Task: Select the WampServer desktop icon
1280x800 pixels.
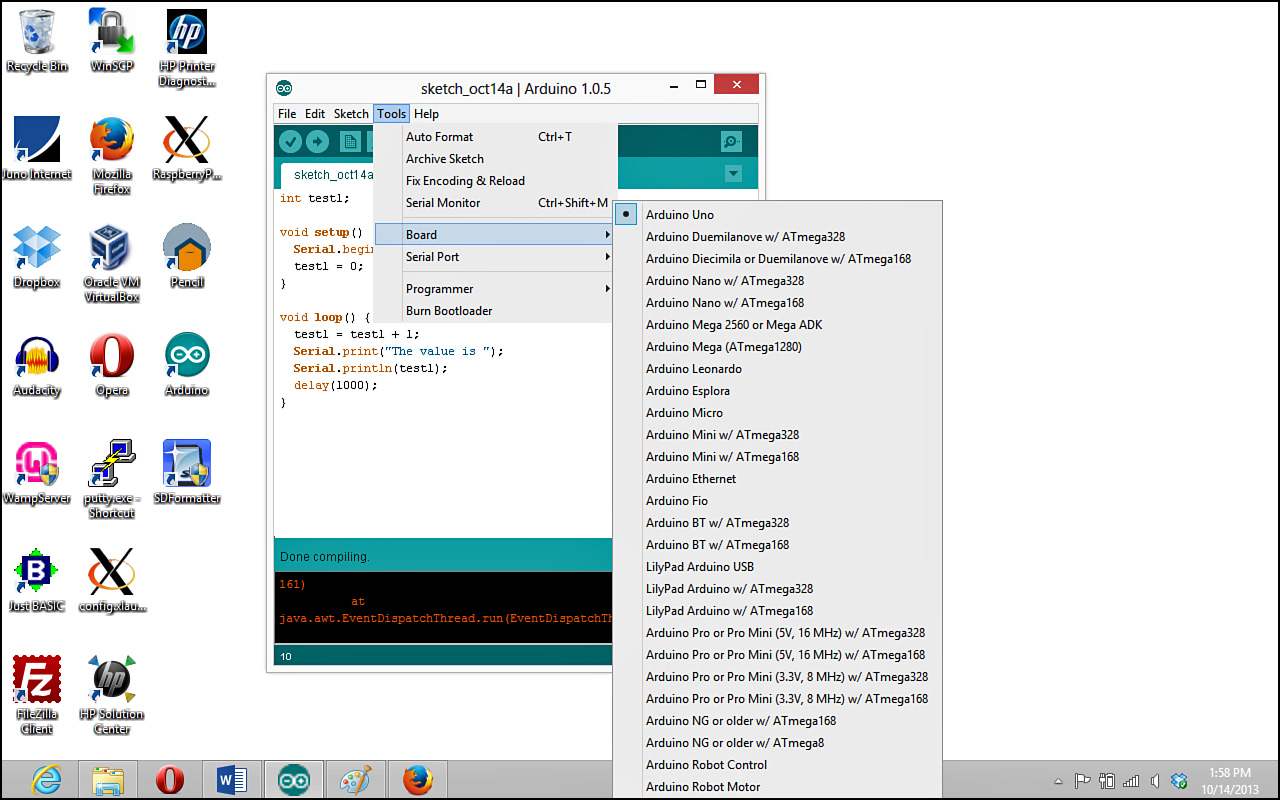Action: click(37, 472)
